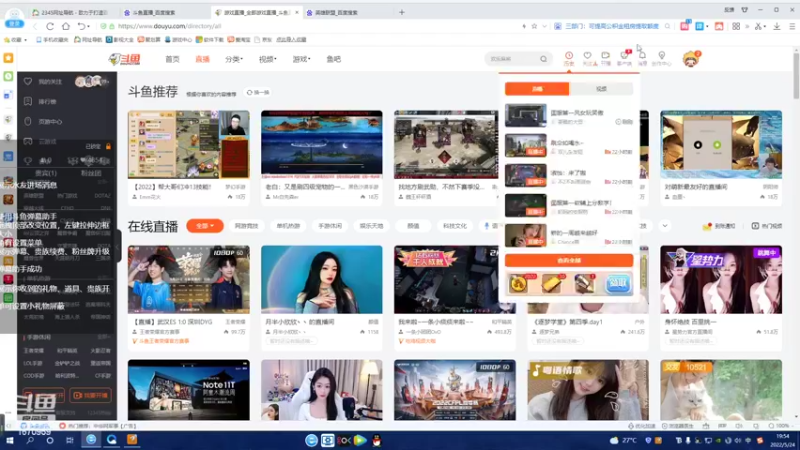This screenshot has width=800, height=450.
Task: Open 排行榜 in dark sidebar
Action: pyautogui.click(x=41, y=102)
